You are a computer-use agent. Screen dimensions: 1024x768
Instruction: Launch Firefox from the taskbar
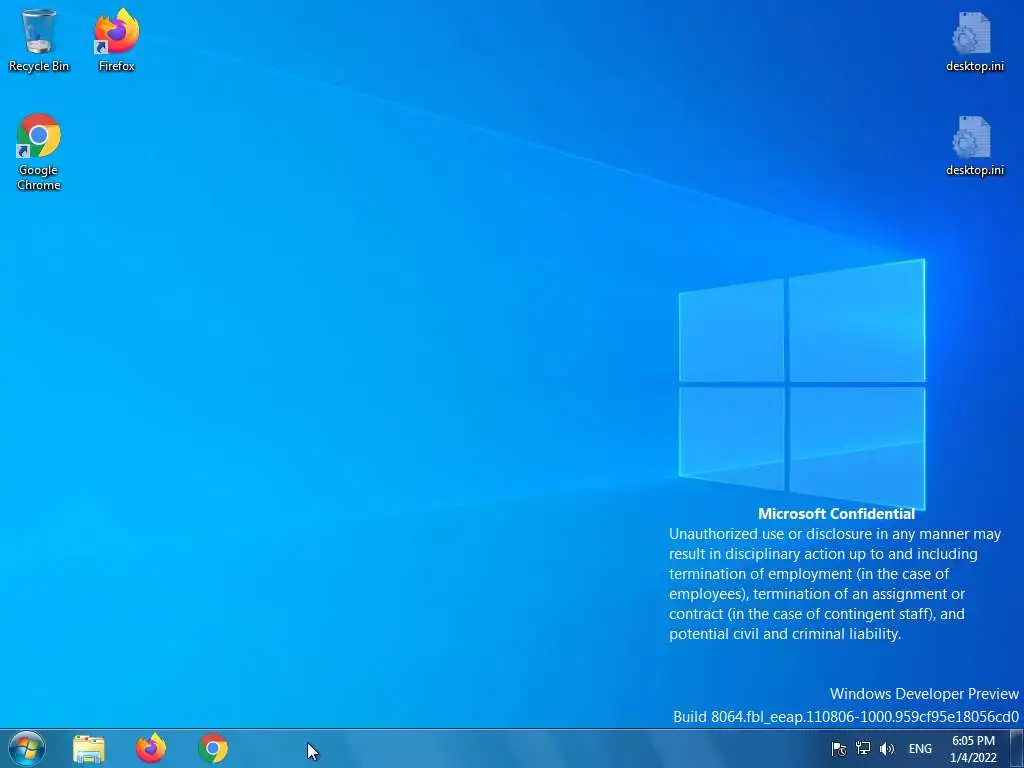click(x=151, y=748)
